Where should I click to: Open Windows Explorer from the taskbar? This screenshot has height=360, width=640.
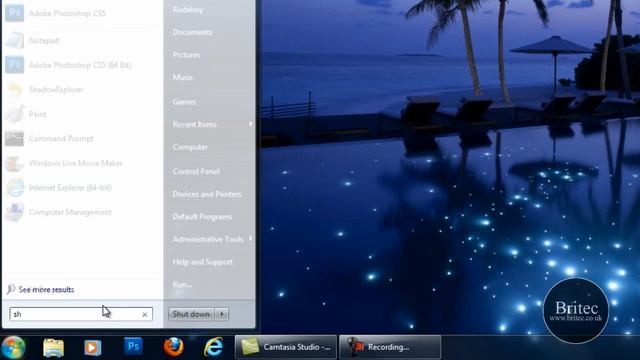click(53, 347)
